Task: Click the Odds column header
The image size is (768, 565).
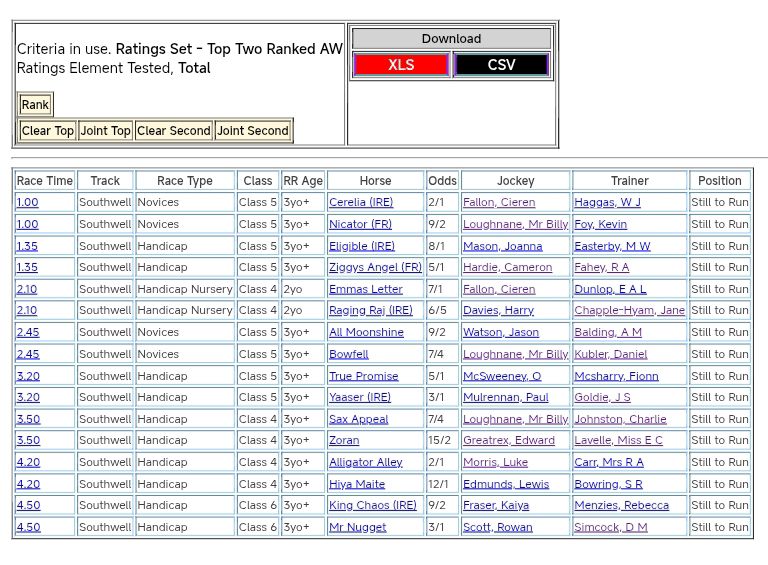Action: [442, 181]
